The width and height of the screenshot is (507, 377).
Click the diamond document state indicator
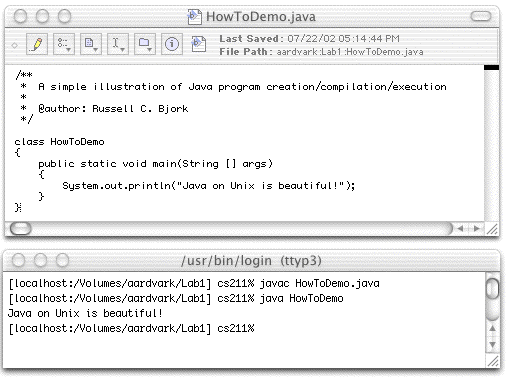pos(15,45)
